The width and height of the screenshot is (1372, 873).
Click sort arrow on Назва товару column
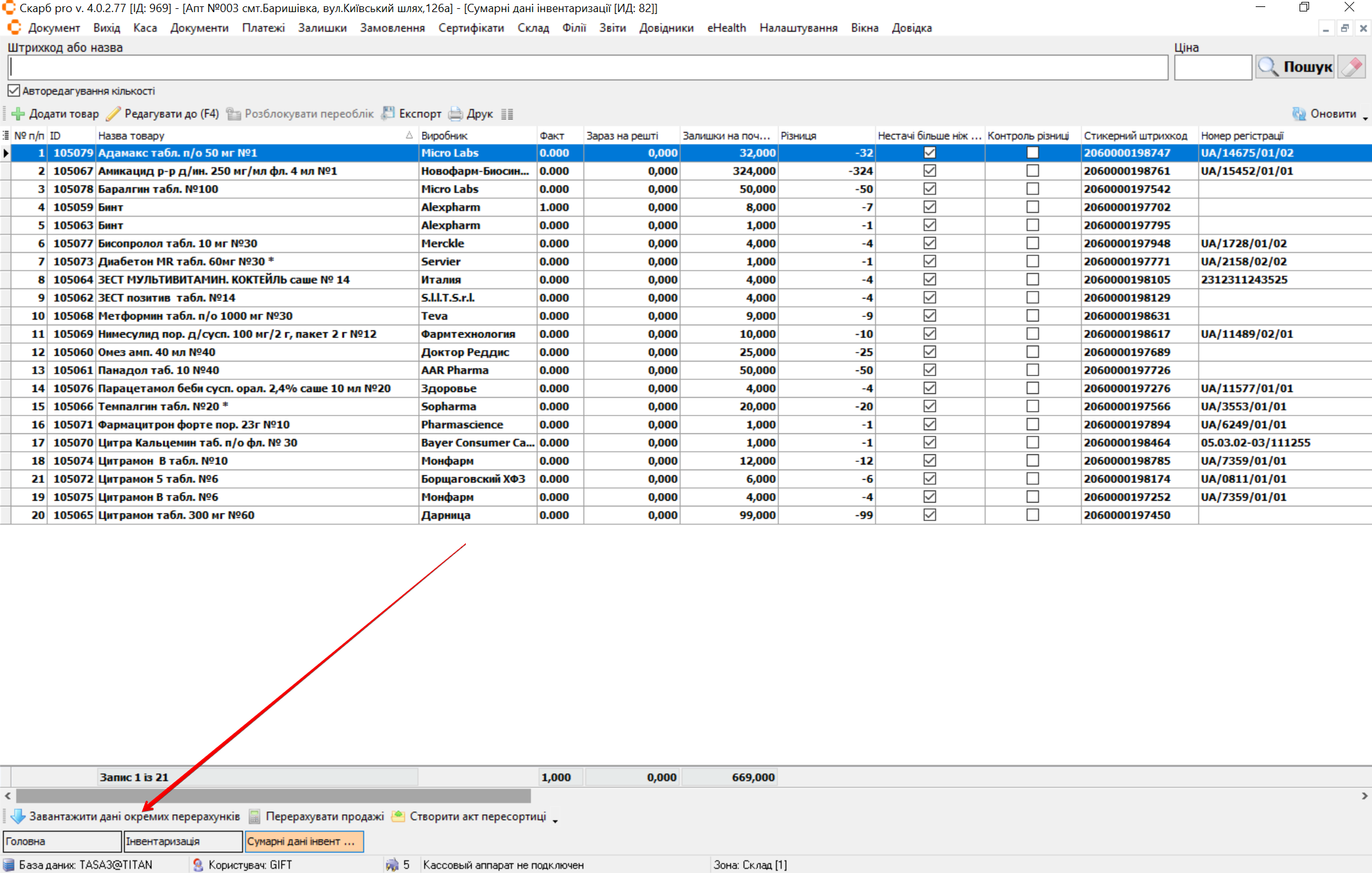pyautogui.click(x=409, y=135)
